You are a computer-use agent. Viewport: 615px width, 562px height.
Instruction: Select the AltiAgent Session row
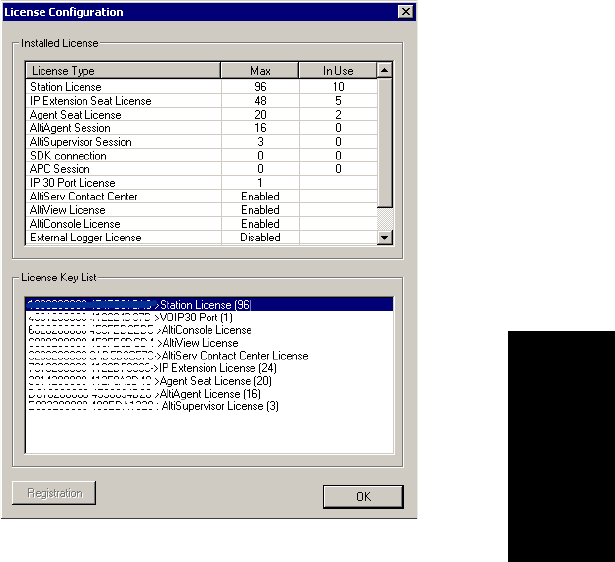click(x=202, y=128)
